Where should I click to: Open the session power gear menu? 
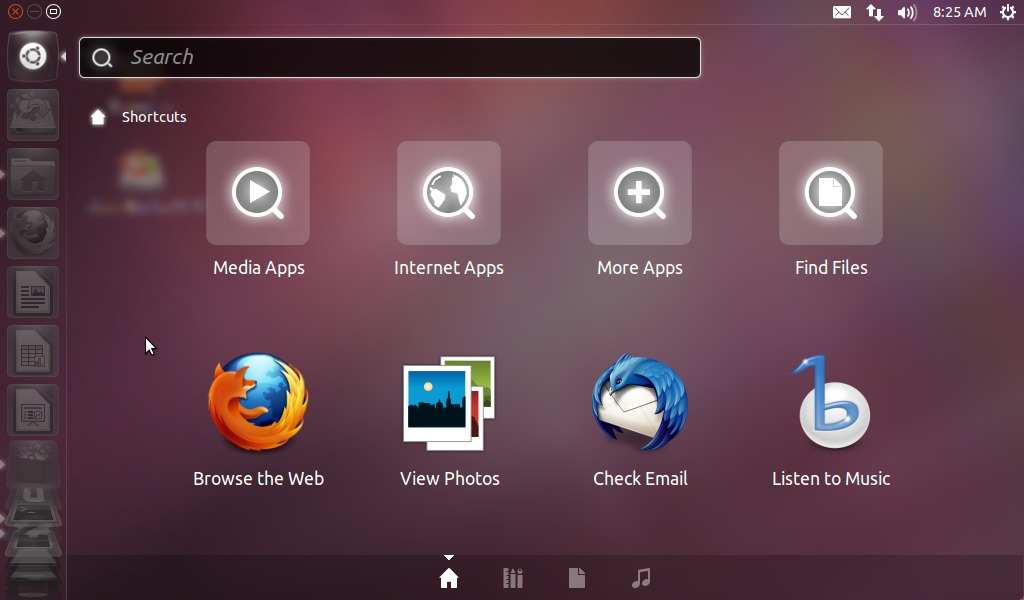(x=1008, y=12)
